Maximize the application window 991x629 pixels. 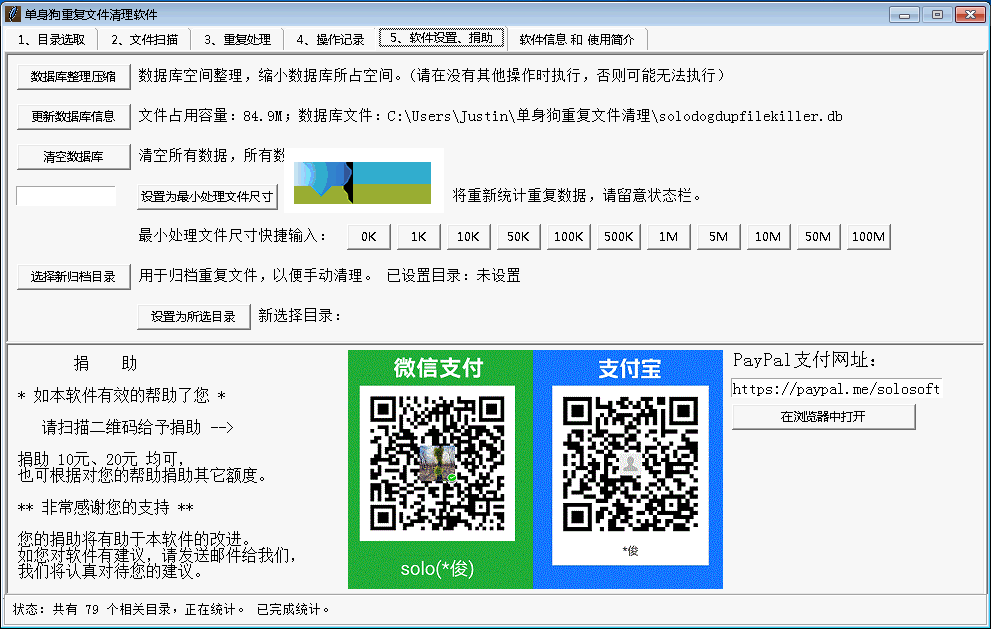[937, 15]
